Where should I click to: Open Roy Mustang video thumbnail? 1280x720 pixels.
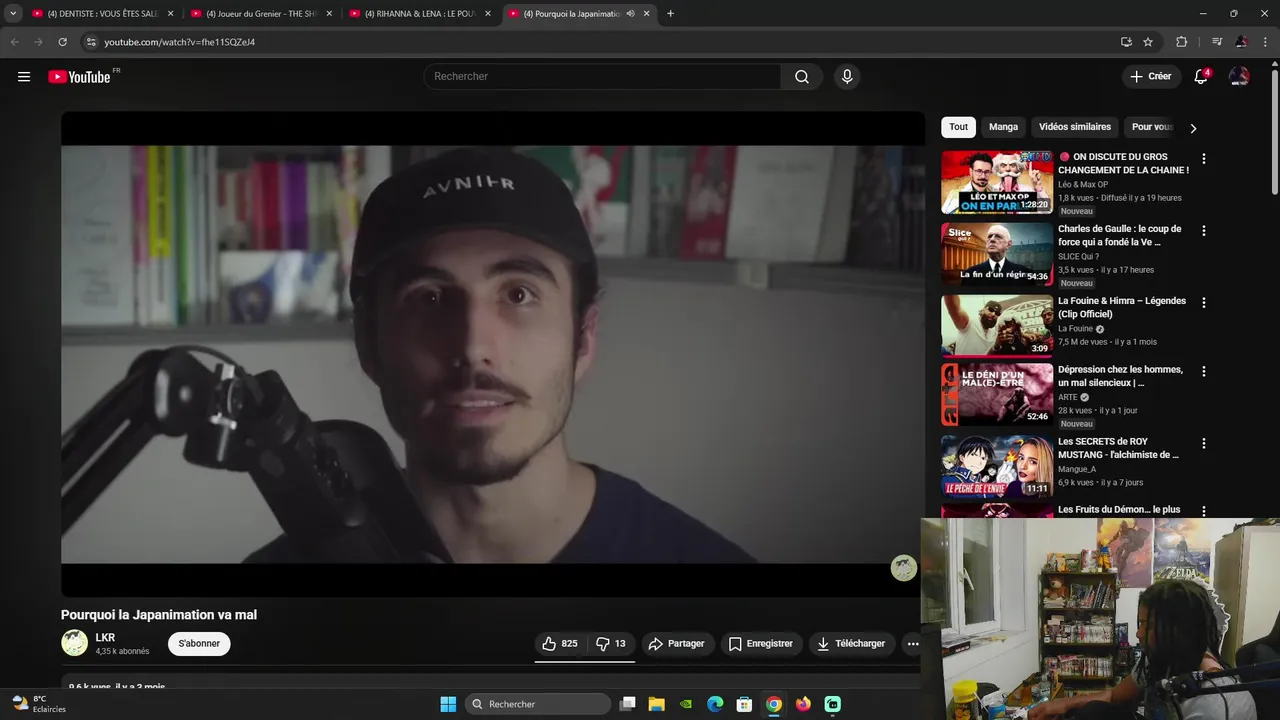tap(997, 466)
